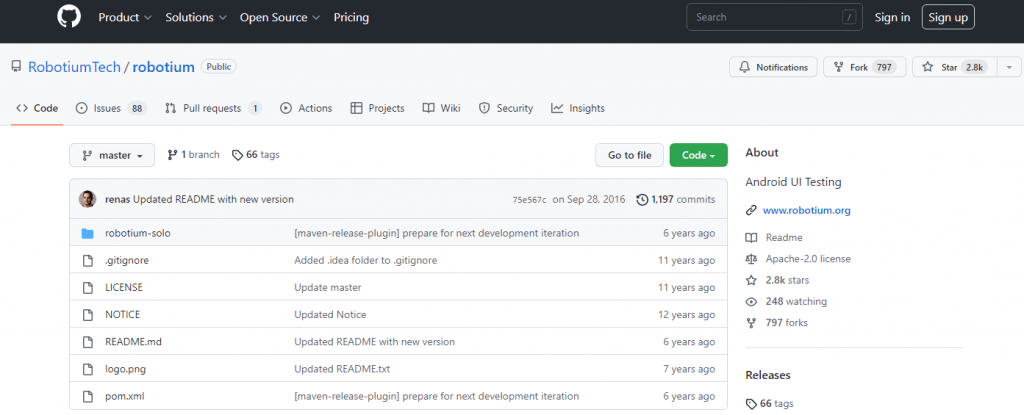This screenshot has width=1024, height=415.
Task: Click the tag icon under Releases
Action: tap(751, 404)
